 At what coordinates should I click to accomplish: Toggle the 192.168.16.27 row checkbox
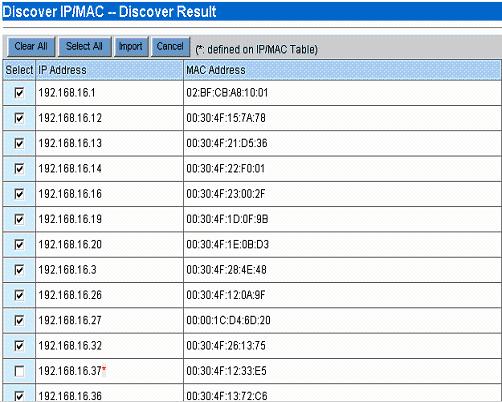tap(19, 320)
